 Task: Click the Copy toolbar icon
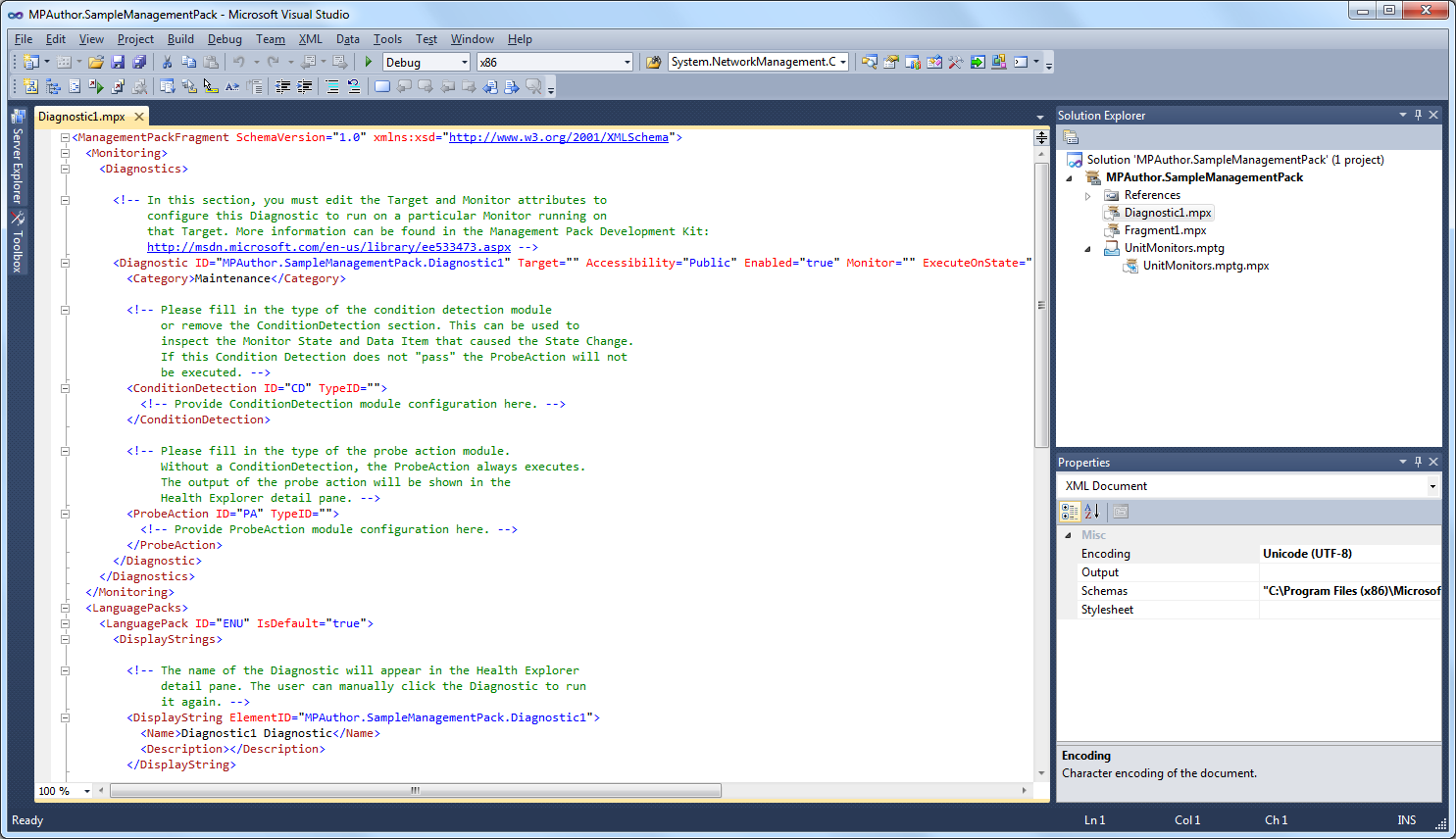189,62
